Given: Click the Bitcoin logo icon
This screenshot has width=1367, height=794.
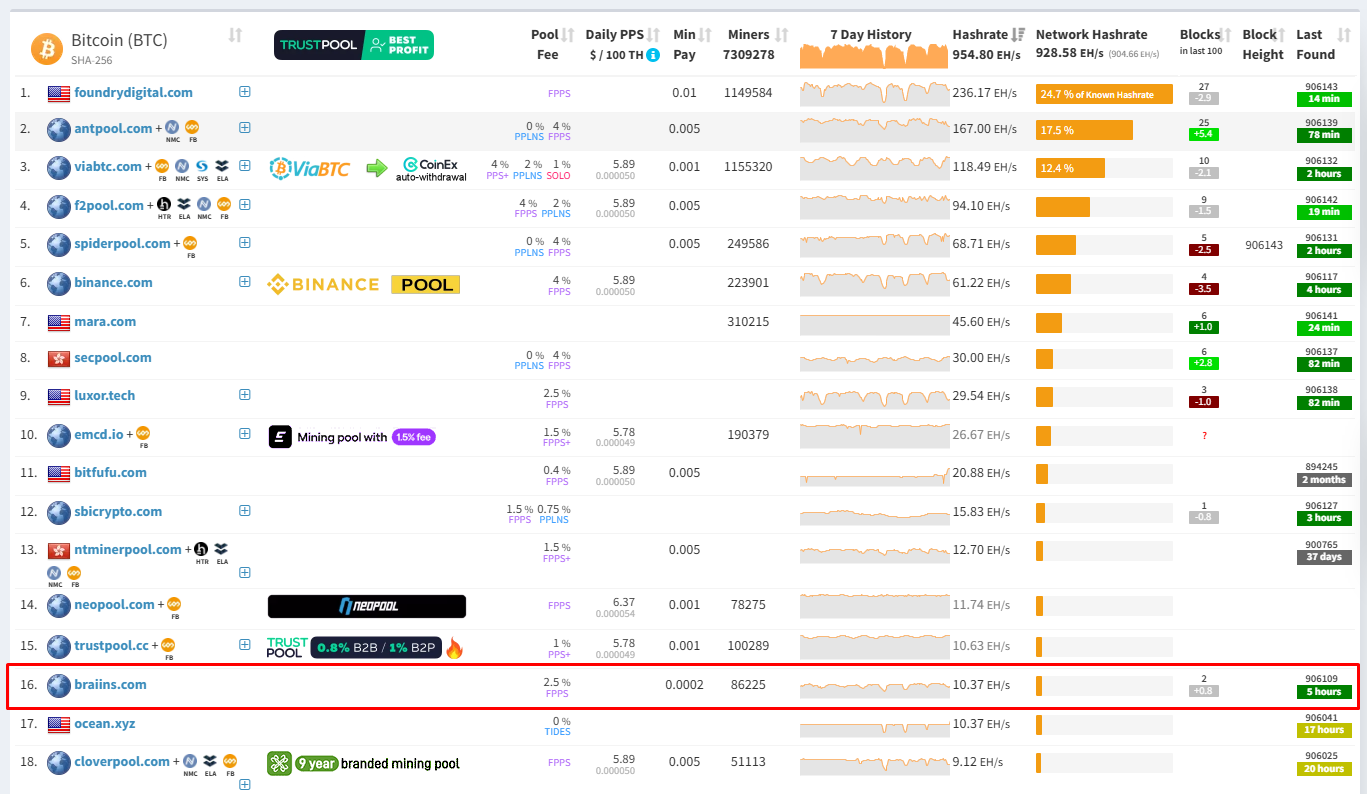Looking at the screenshot, I should click(47, 47).
